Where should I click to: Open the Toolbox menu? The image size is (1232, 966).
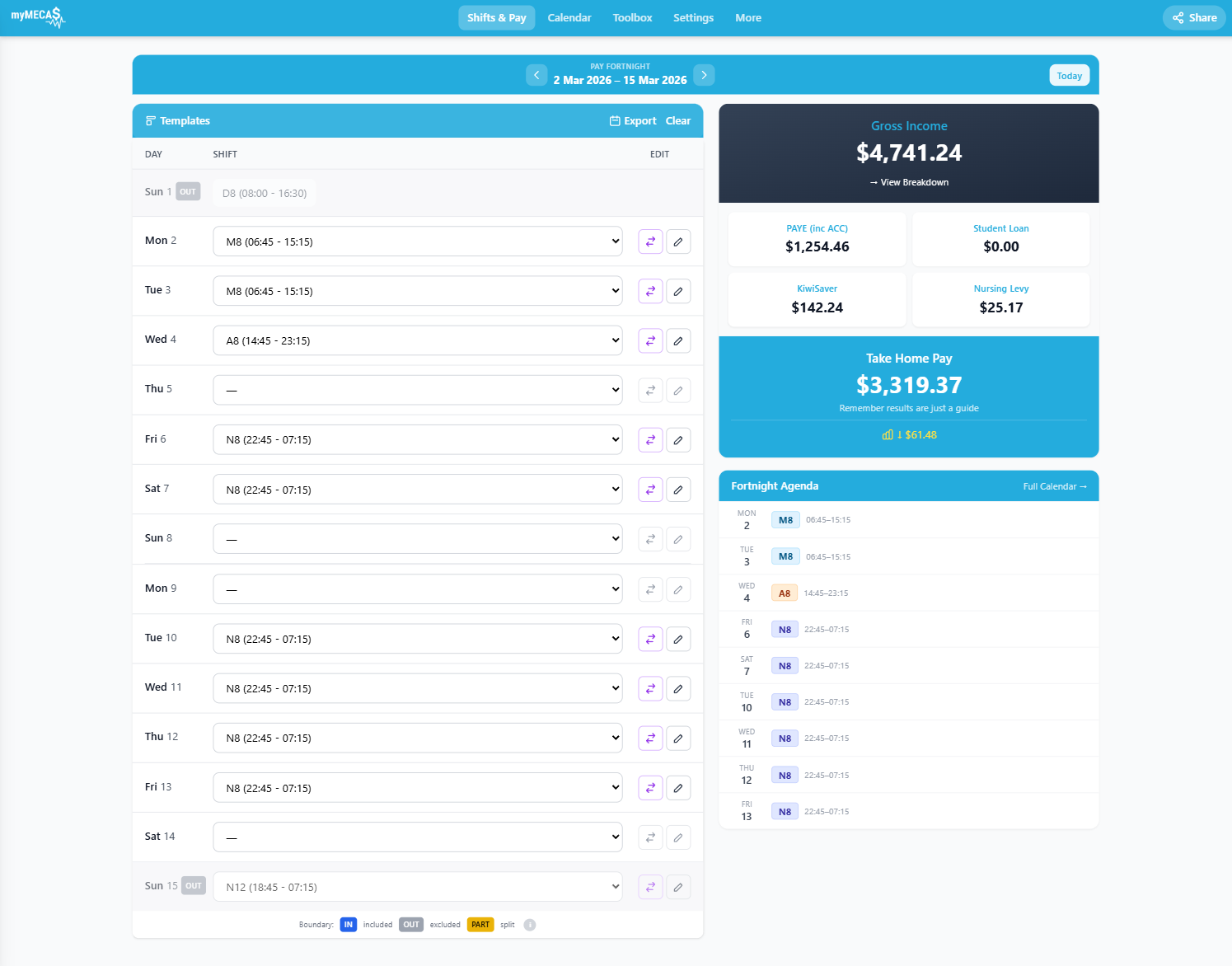coord(632,17)
